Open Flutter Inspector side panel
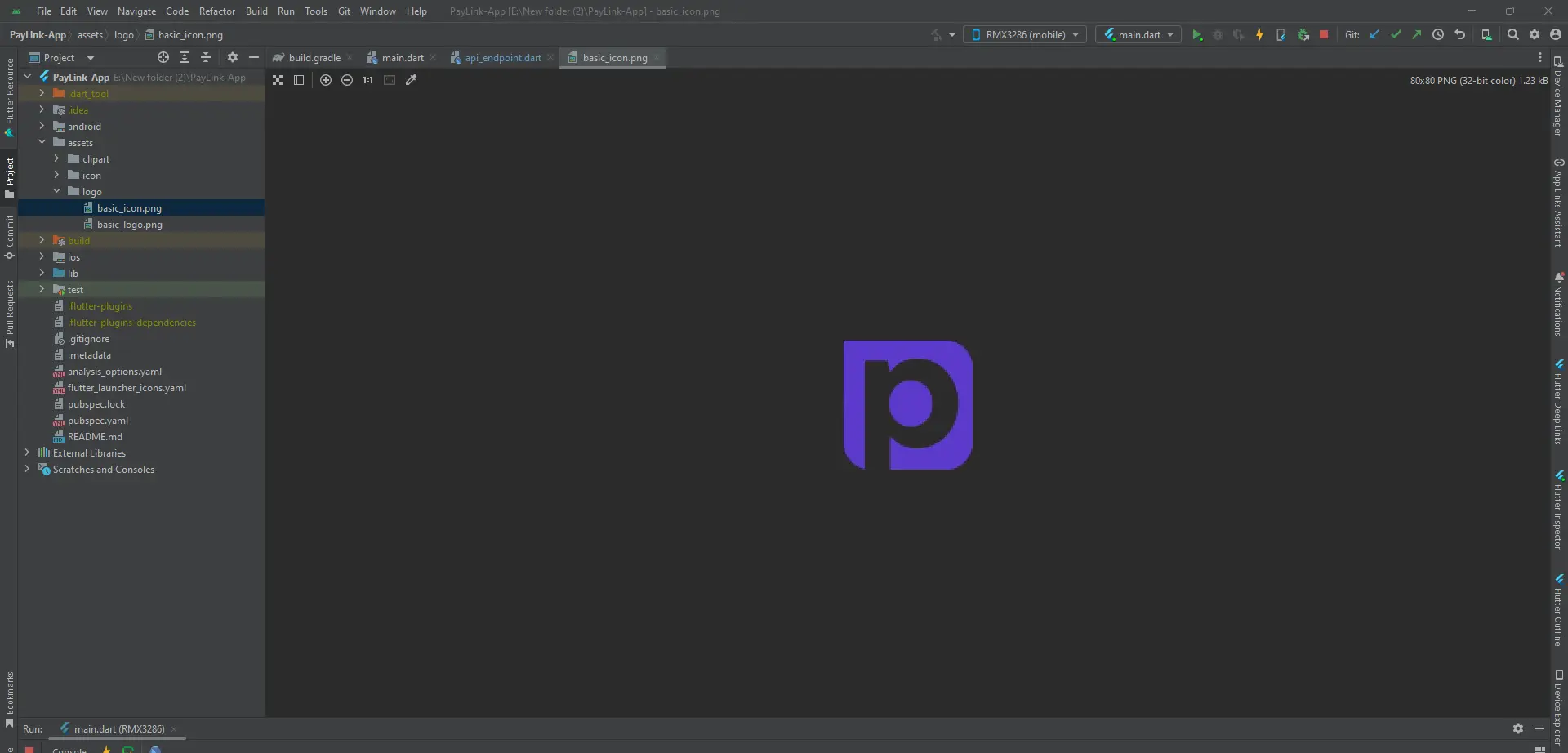 tap(1559, 510)
